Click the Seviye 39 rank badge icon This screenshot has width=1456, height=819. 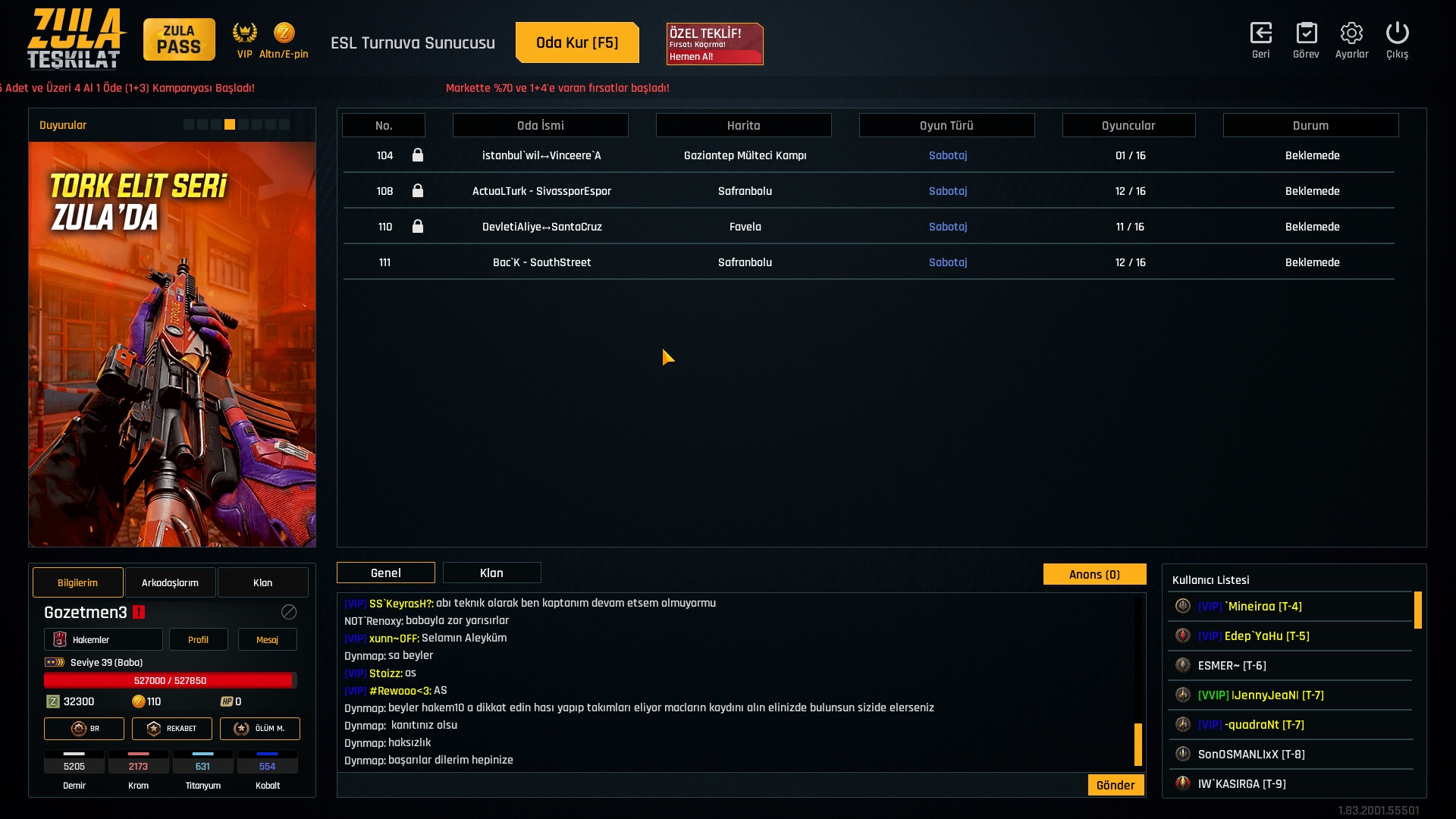pyautogui.click(x=55, y=662)
